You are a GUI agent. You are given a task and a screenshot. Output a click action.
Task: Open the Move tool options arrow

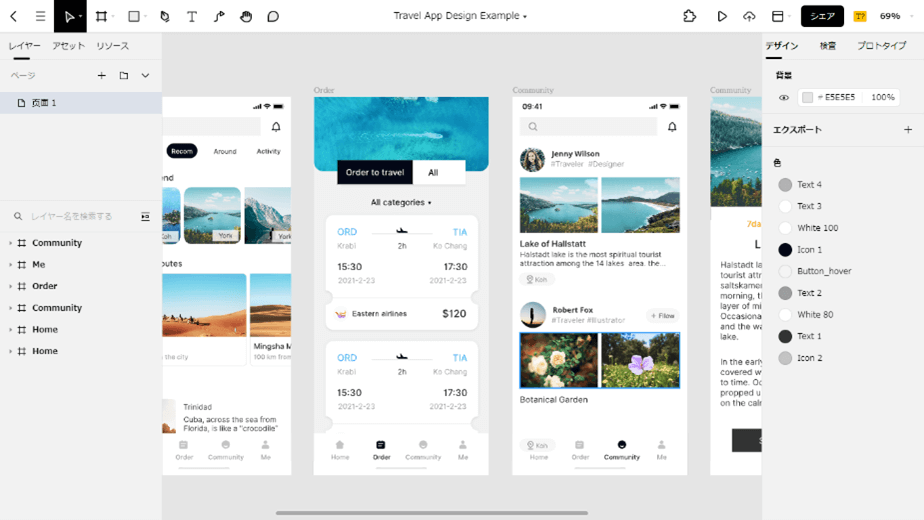[80, 17]
